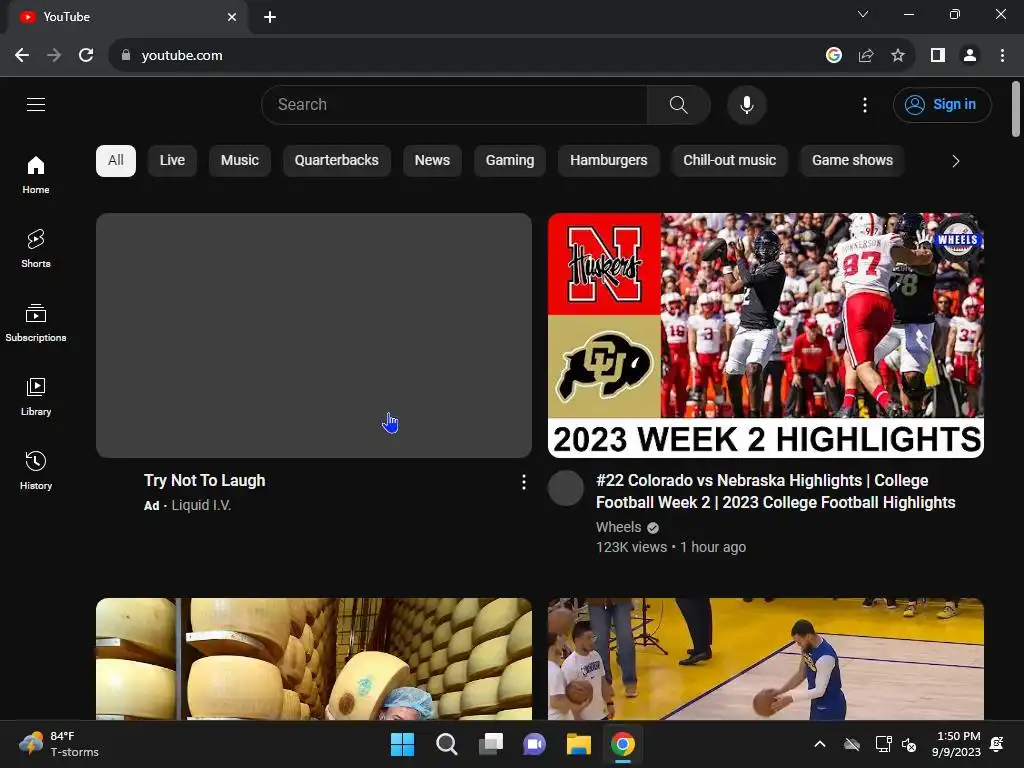
Task: Select the All filter chip
Action: (x=116, y=161)
